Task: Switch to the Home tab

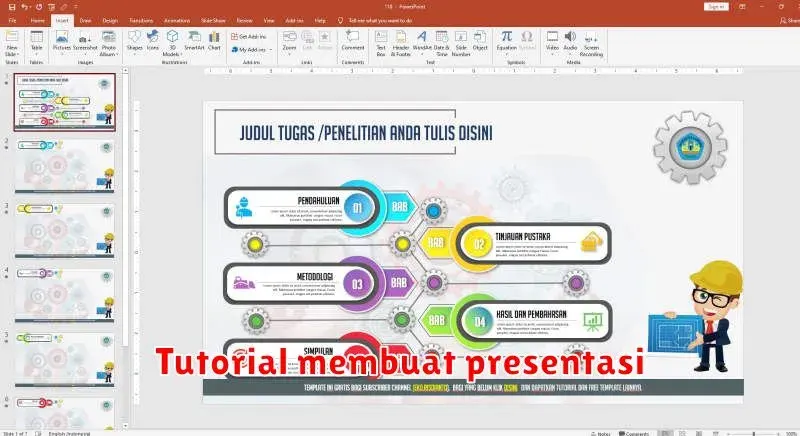Action: pos(37,20)
